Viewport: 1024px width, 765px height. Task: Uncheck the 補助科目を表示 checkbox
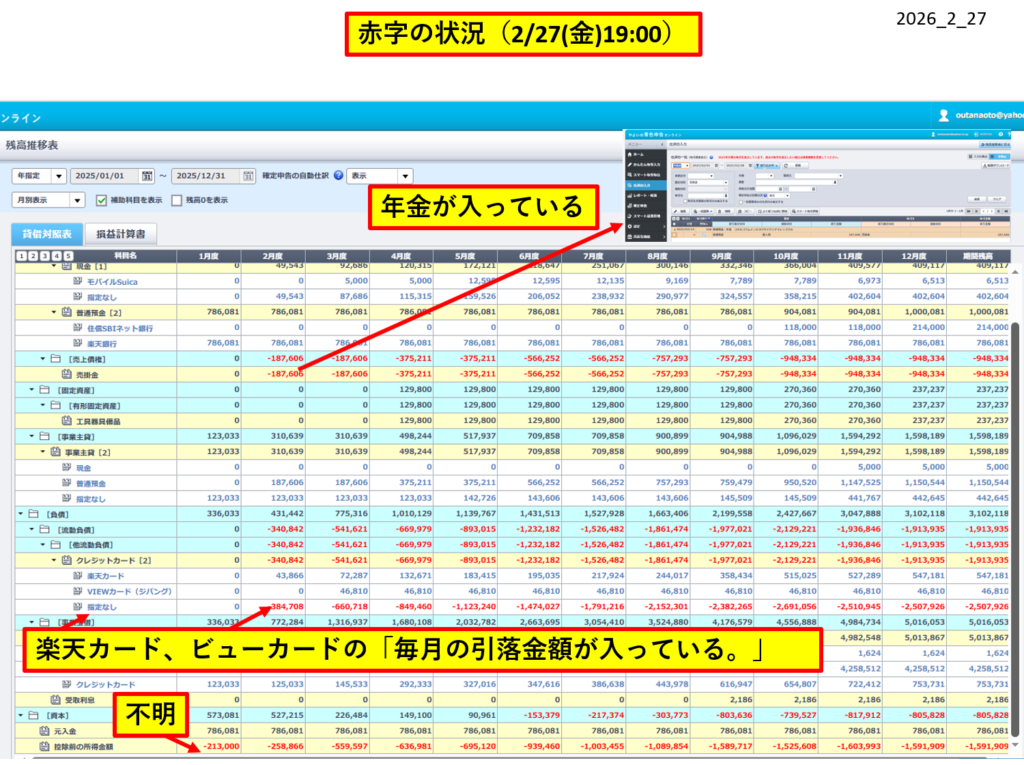(x=101, y=200)
